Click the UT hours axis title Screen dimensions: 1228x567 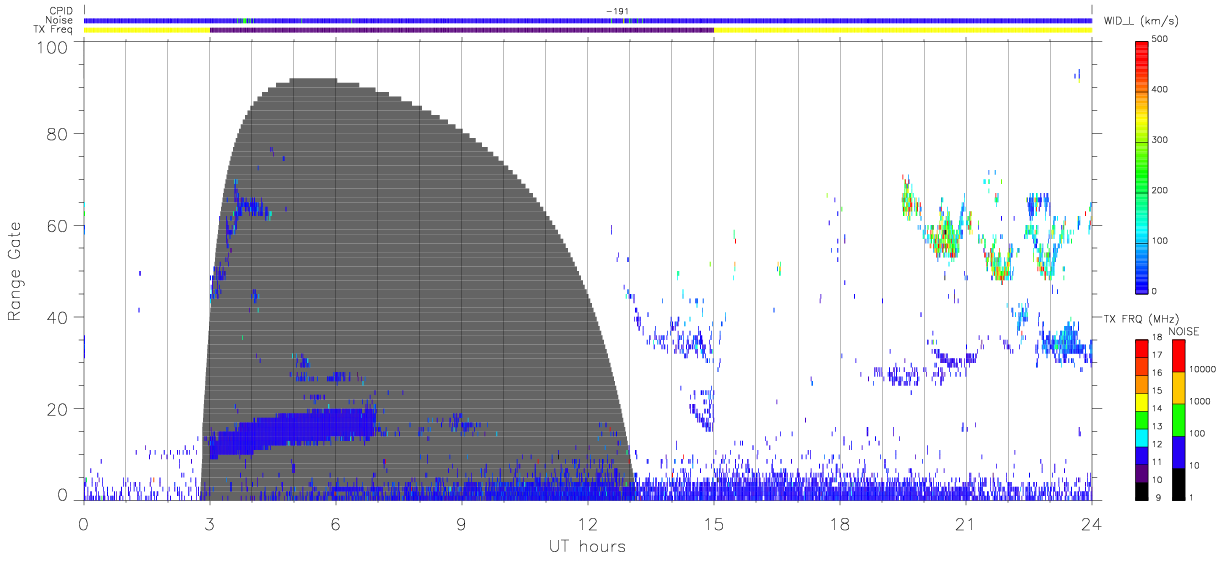587,547
